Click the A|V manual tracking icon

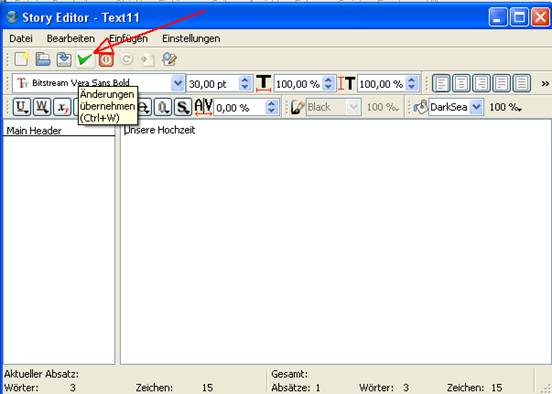click(203, 107)
